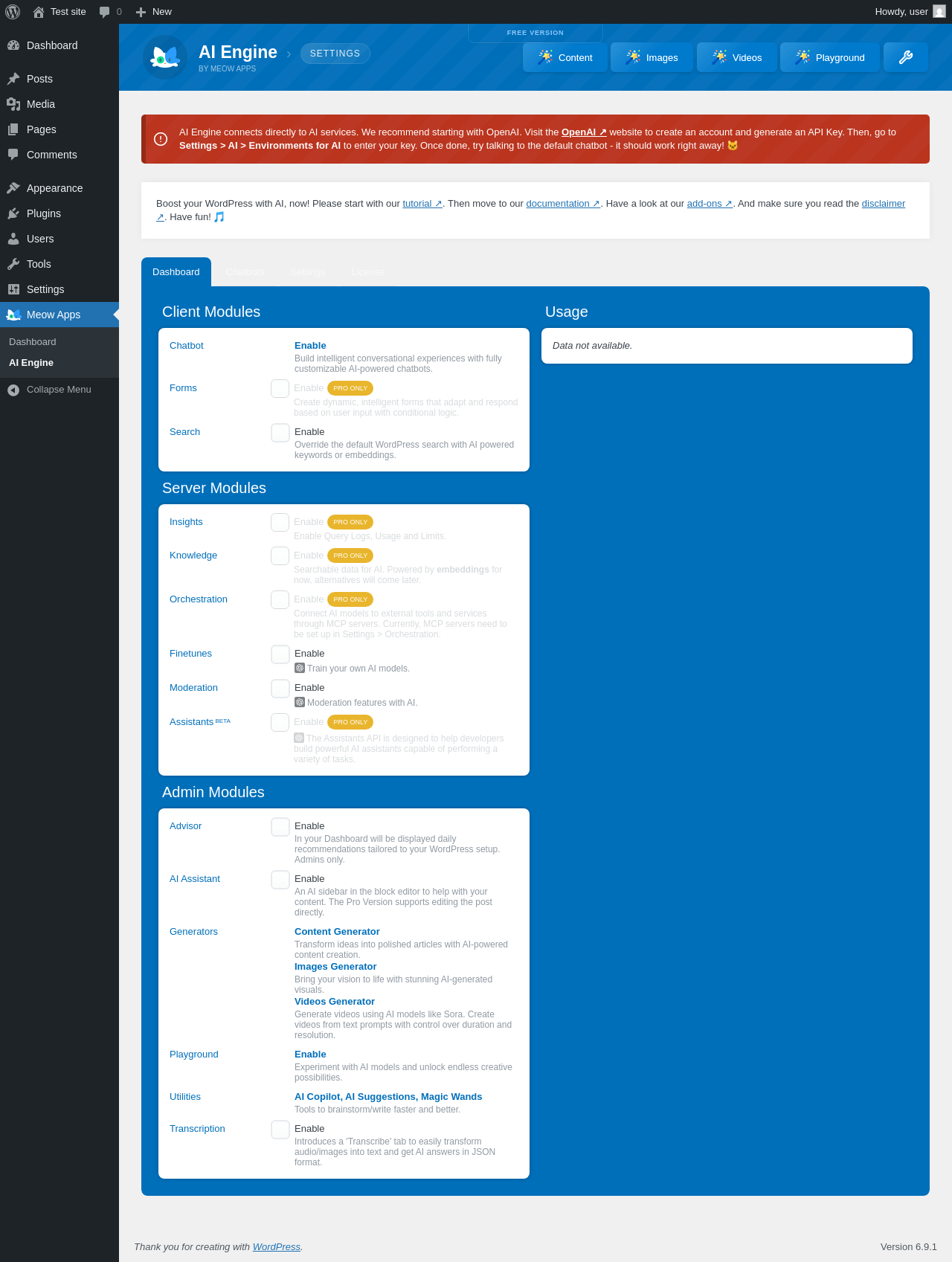
Task: Open AI Engine submenu item
Action: [x=31, y=363]
